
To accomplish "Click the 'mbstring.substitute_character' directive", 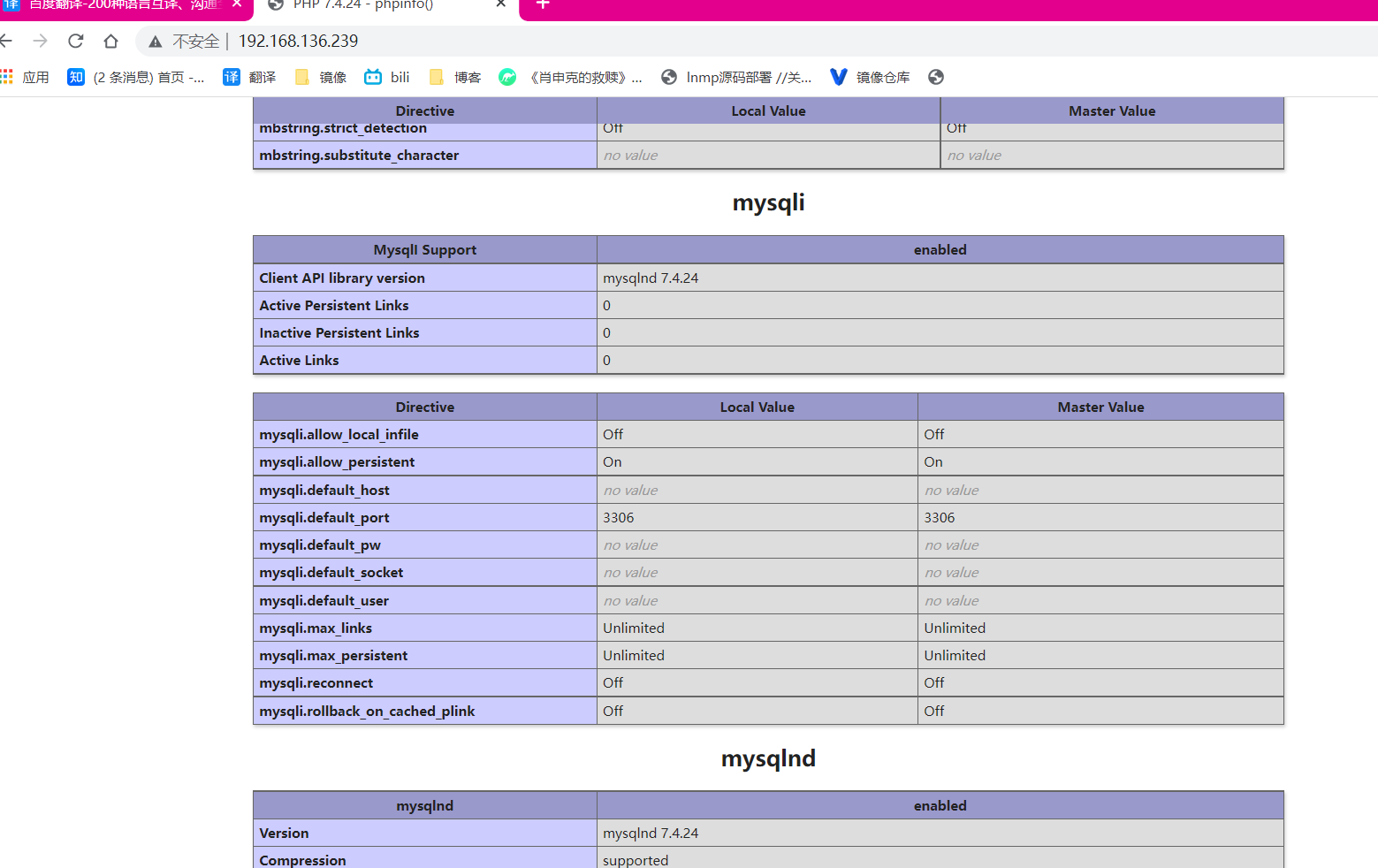I will (x=359, y=155).
